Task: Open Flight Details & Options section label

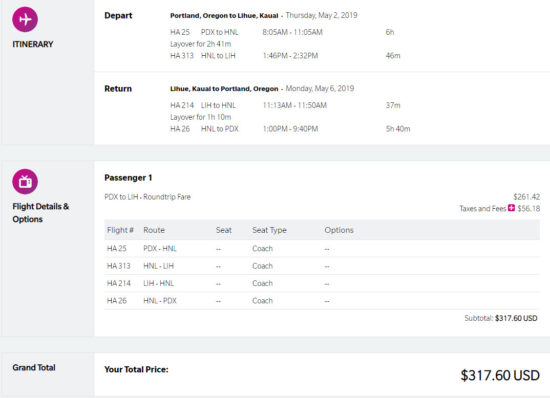Action: point(41,213)
